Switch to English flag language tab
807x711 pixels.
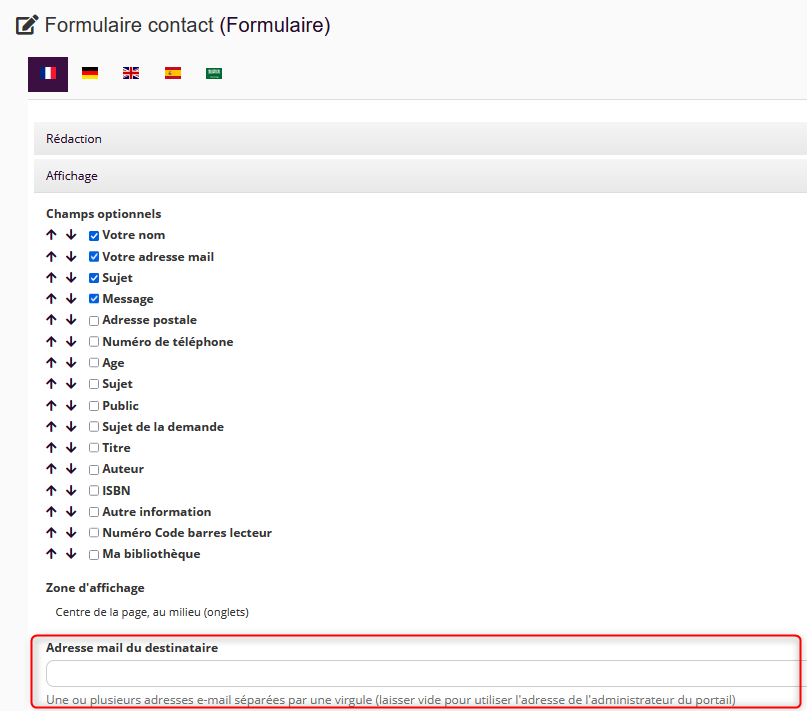pos(131,74)
